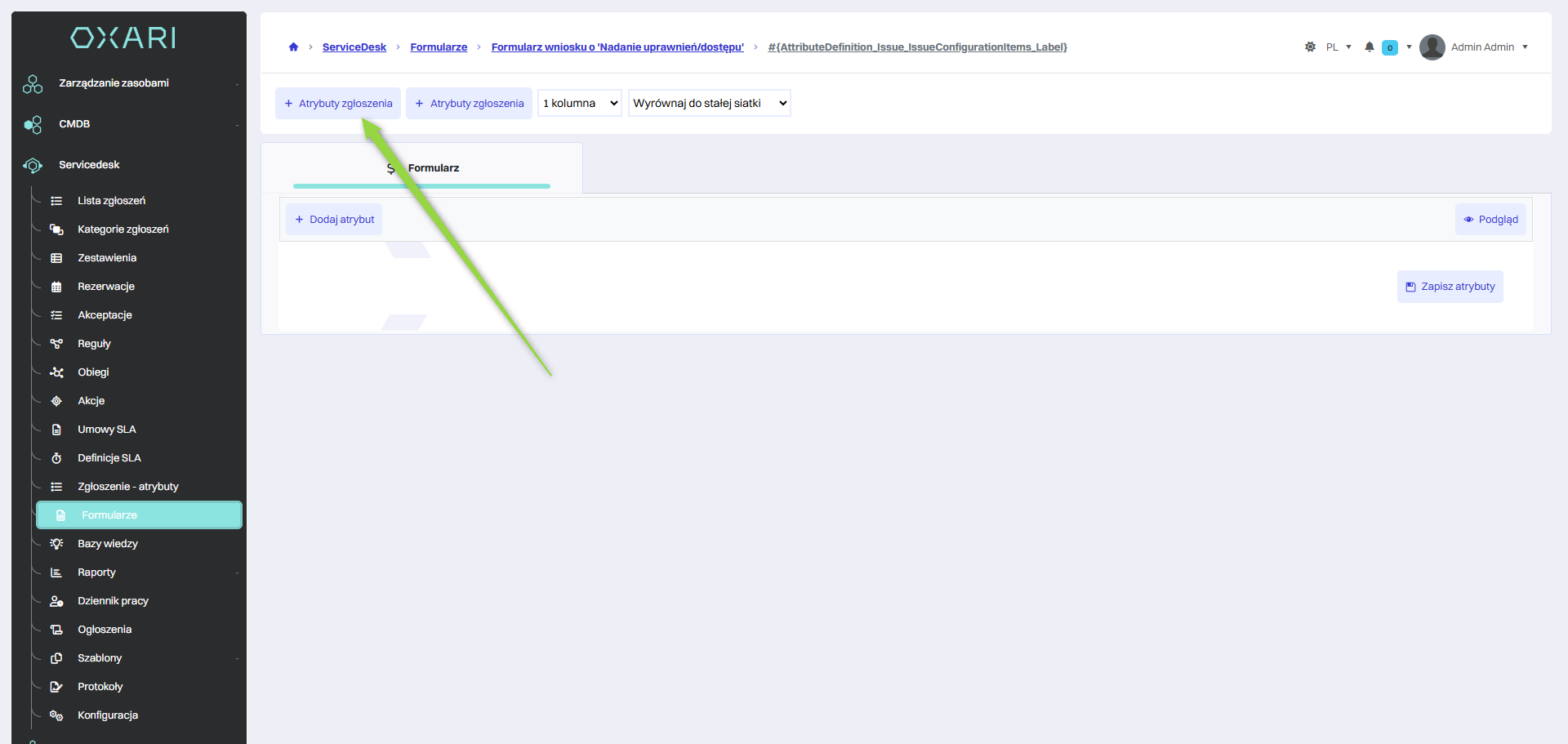
Task: Save with Zapisz atrybuty button
Action: coord(1450,287)
